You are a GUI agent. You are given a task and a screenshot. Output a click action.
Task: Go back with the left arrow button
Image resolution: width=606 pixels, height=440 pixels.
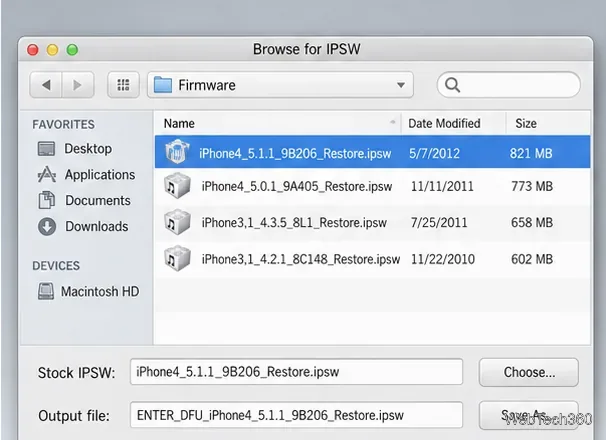[x=46, y=85]
